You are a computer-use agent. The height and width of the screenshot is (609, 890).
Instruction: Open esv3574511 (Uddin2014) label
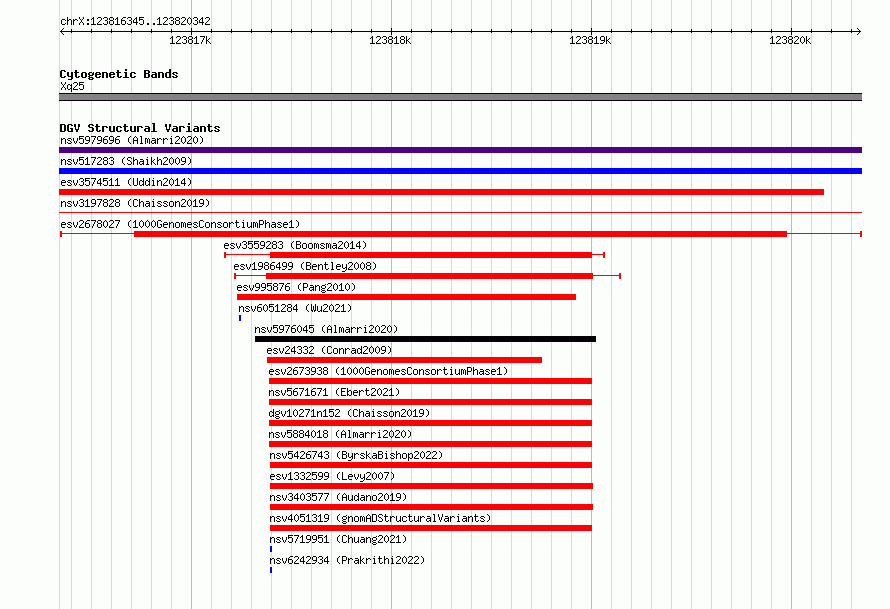pyautogui.click(x=126, y=182)
